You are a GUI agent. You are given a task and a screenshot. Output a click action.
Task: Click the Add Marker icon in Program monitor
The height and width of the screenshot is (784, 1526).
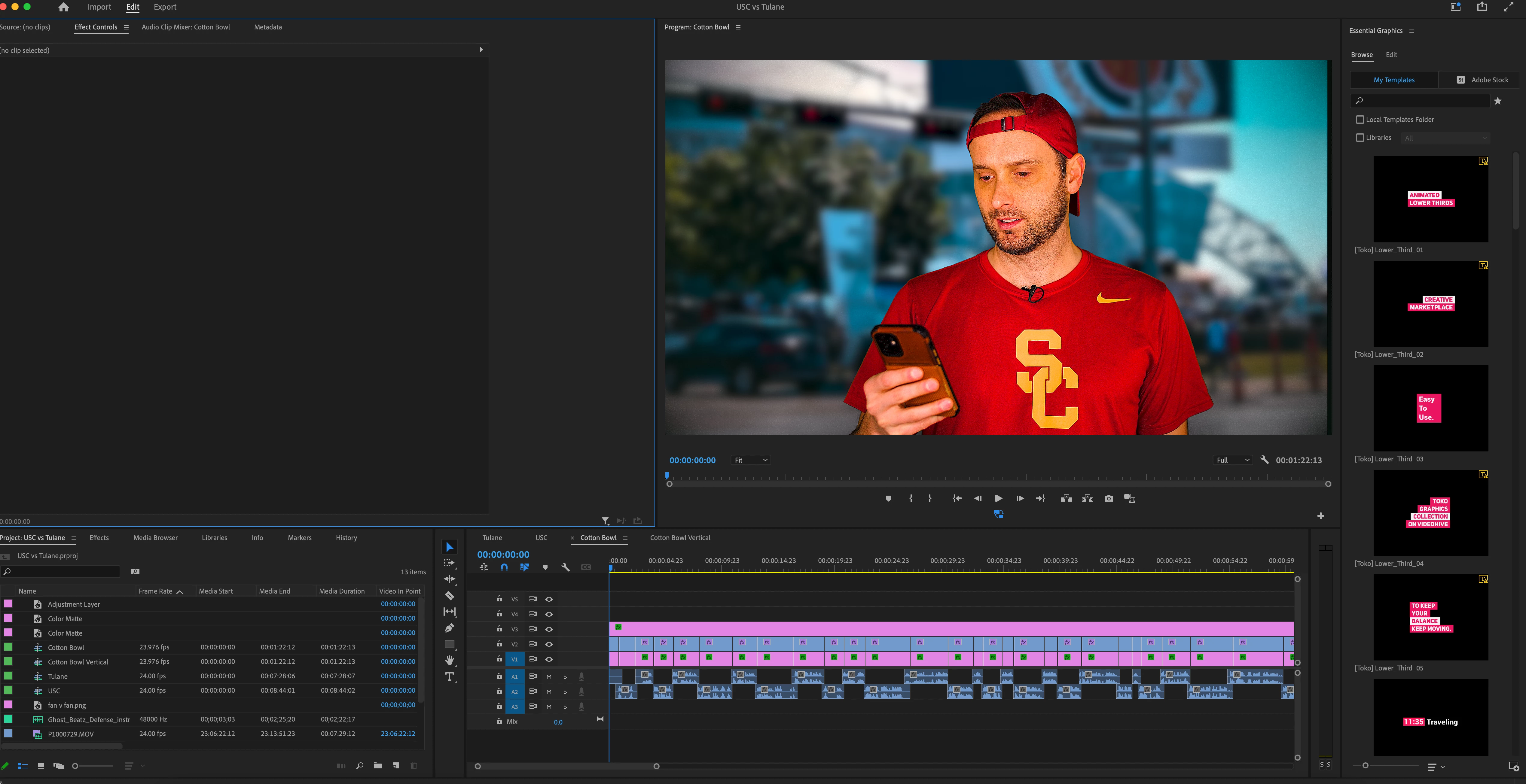click(888, 499)
